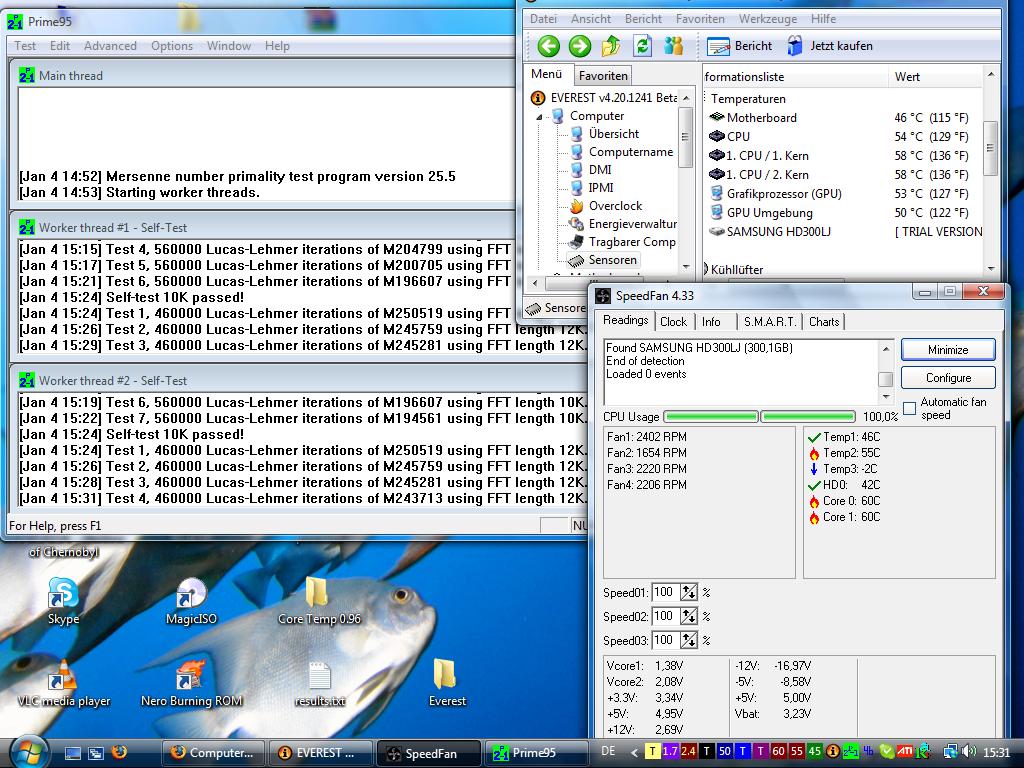Screen dimensions: 1024x768
Task: Click the Speed01 stepper arrows in SpeedFan
Action: 689,592
